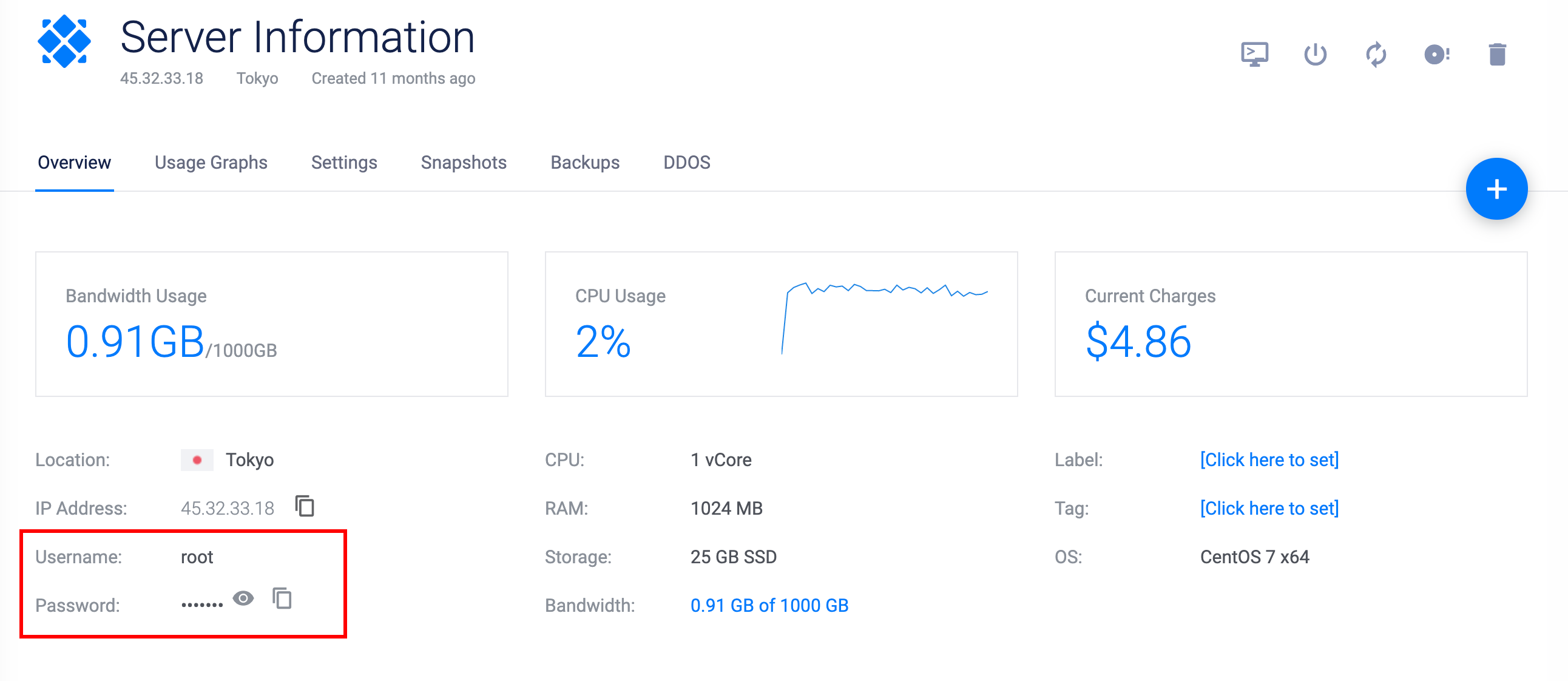Select the Overview tab
The image size is (1568, 681).
click(x=74, y=163)
